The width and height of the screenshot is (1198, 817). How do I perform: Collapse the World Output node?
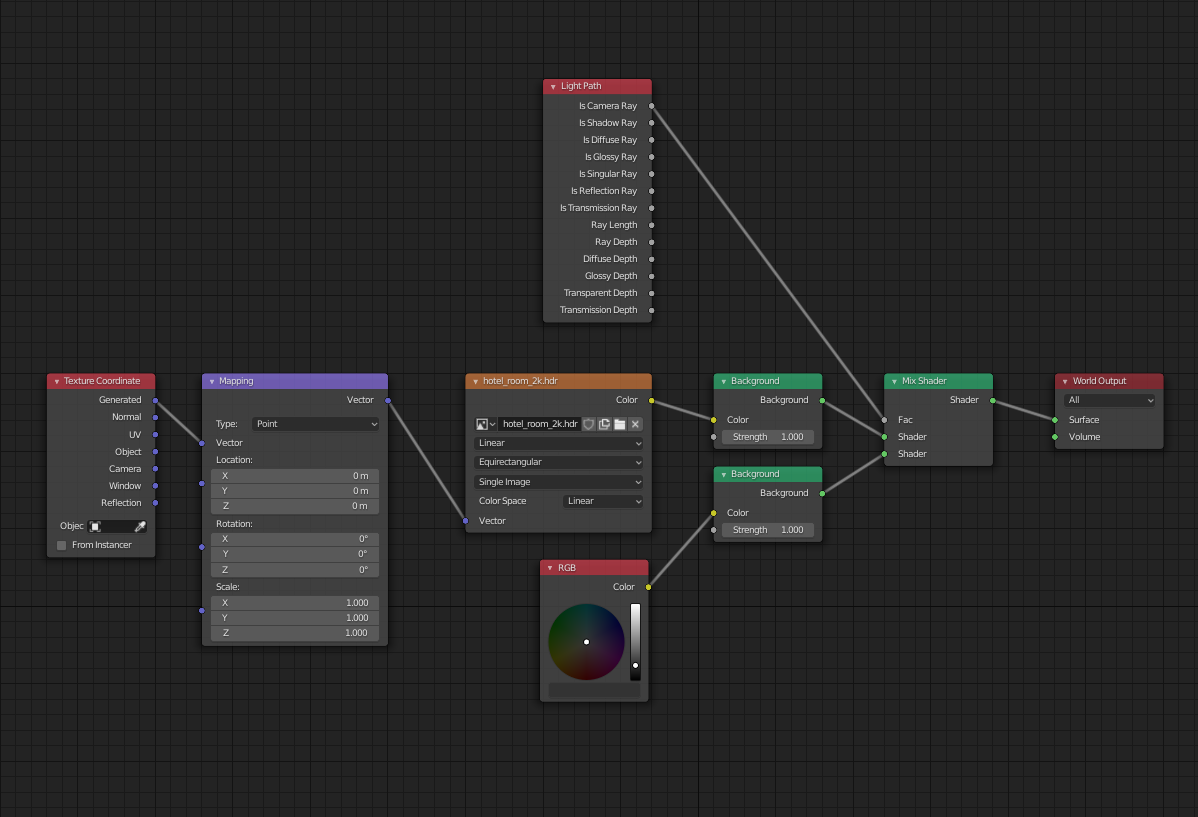point(1065,381)
